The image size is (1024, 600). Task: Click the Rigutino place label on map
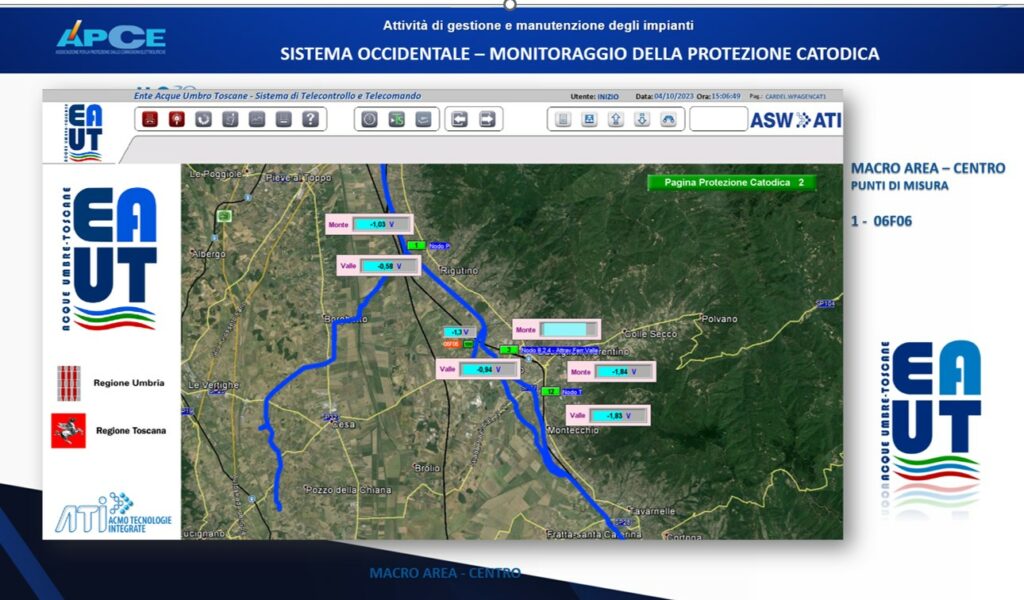click(x=459, y=270)
